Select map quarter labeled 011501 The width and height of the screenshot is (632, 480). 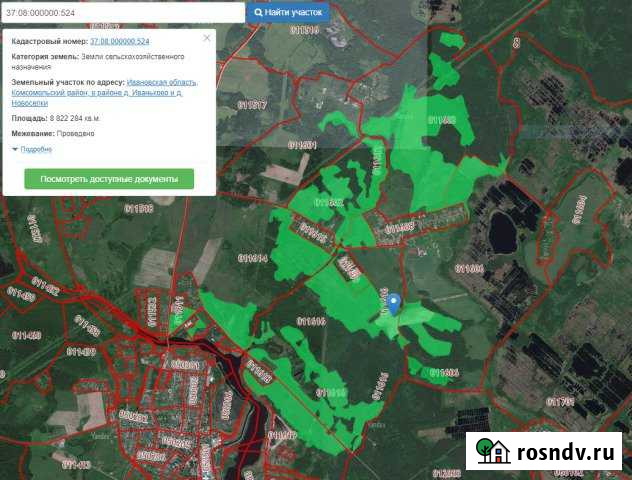coord(301,145)
